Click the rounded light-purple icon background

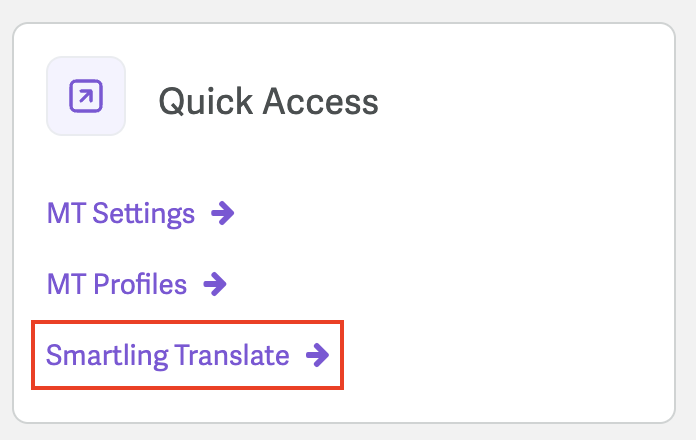[x=86, y=96]
